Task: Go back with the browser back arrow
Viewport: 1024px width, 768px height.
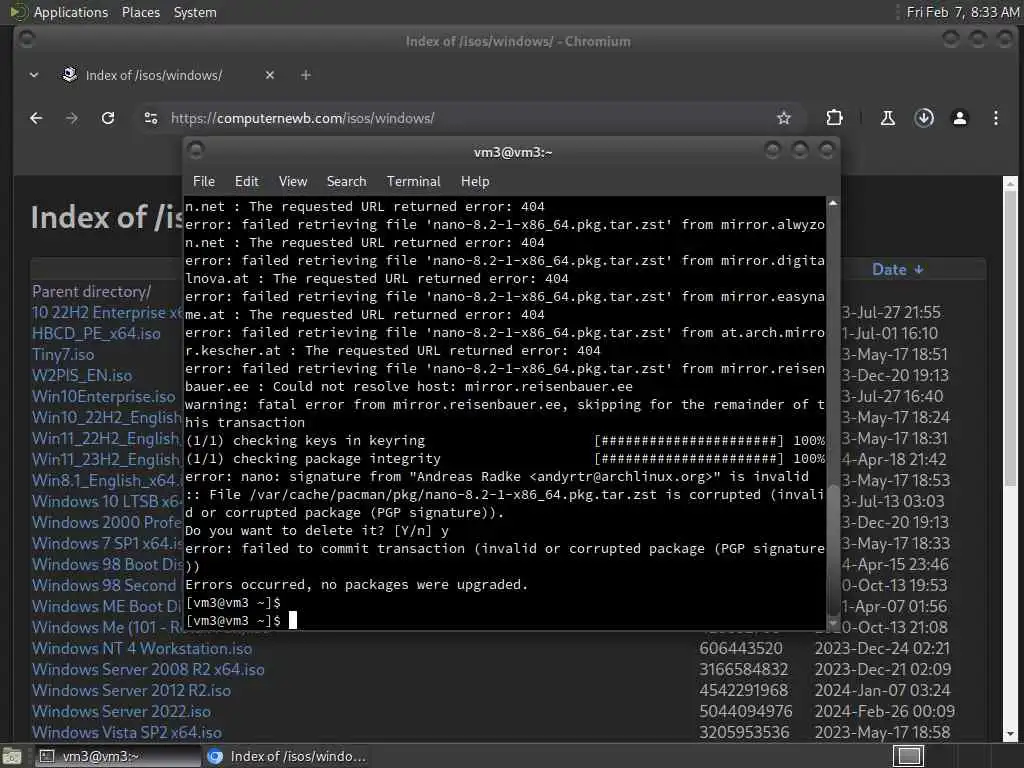Action: [36, 118]
